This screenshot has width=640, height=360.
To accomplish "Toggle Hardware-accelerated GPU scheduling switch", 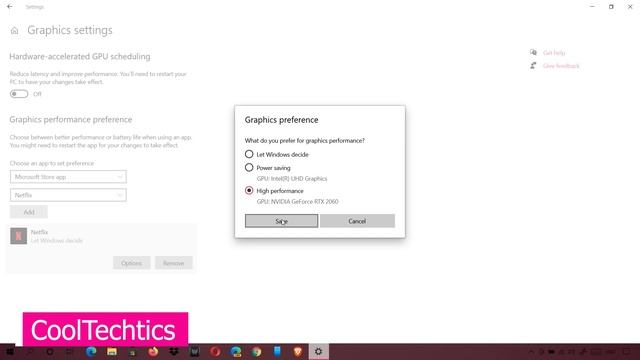I will (19, 94).
